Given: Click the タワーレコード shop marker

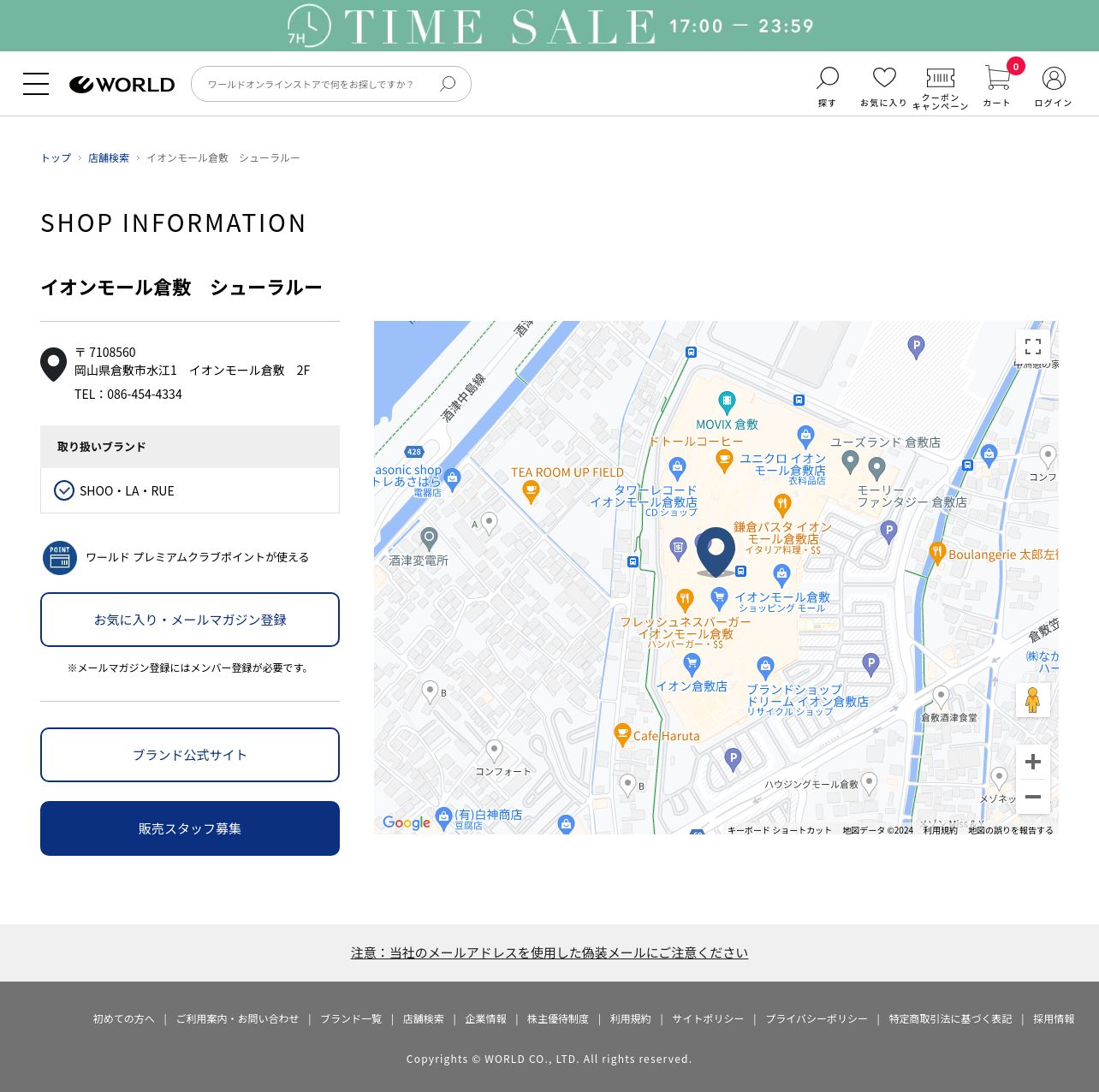Looking at the screenshot, I should coord(678,467).
